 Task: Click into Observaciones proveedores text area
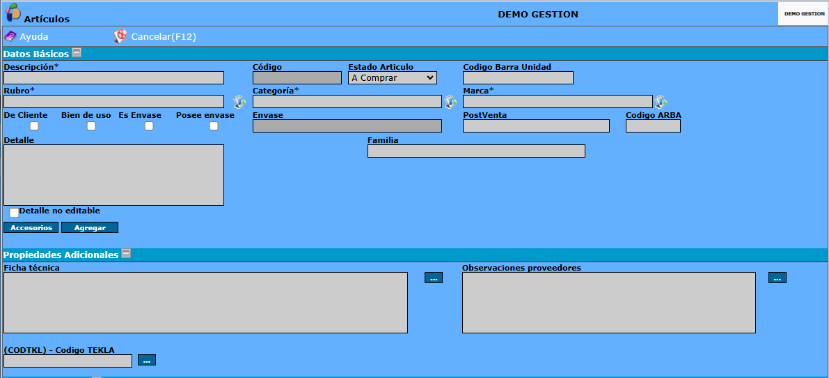coord(609,303)
